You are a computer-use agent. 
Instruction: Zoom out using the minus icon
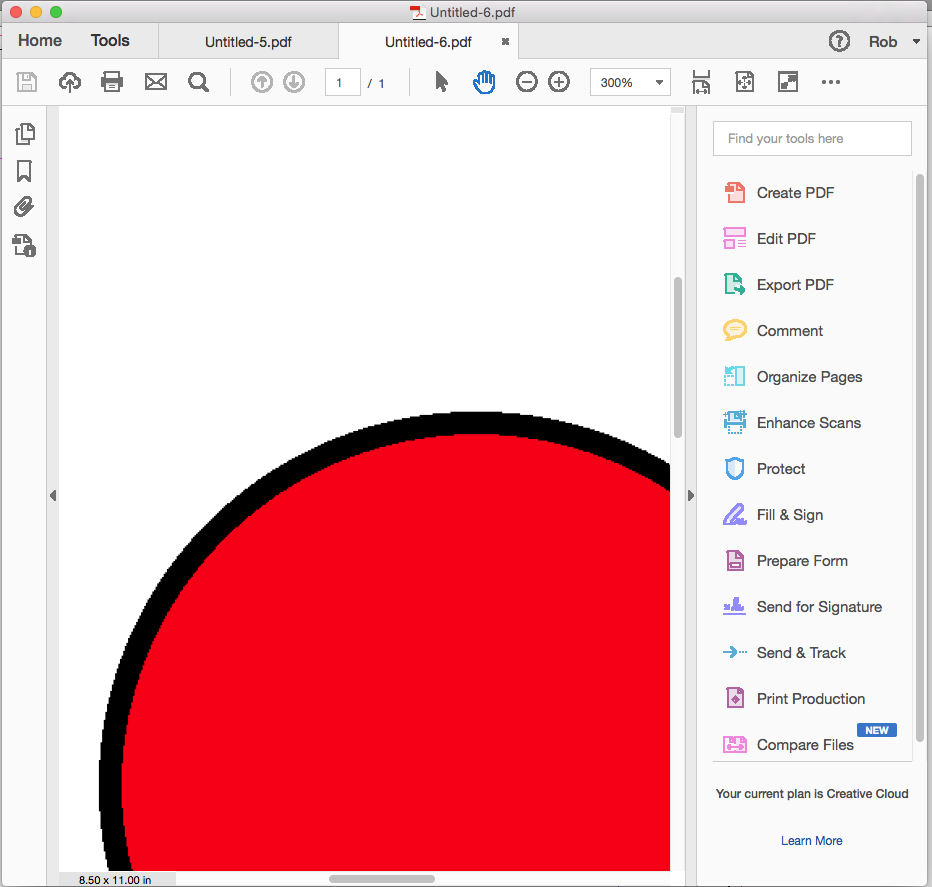click(527, 81)
